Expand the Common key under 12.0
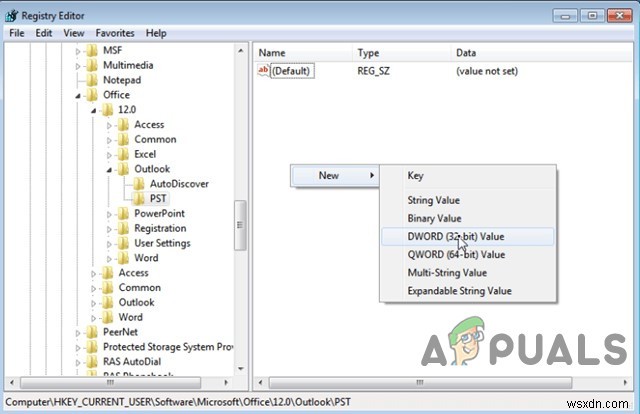 pos(109,140)
